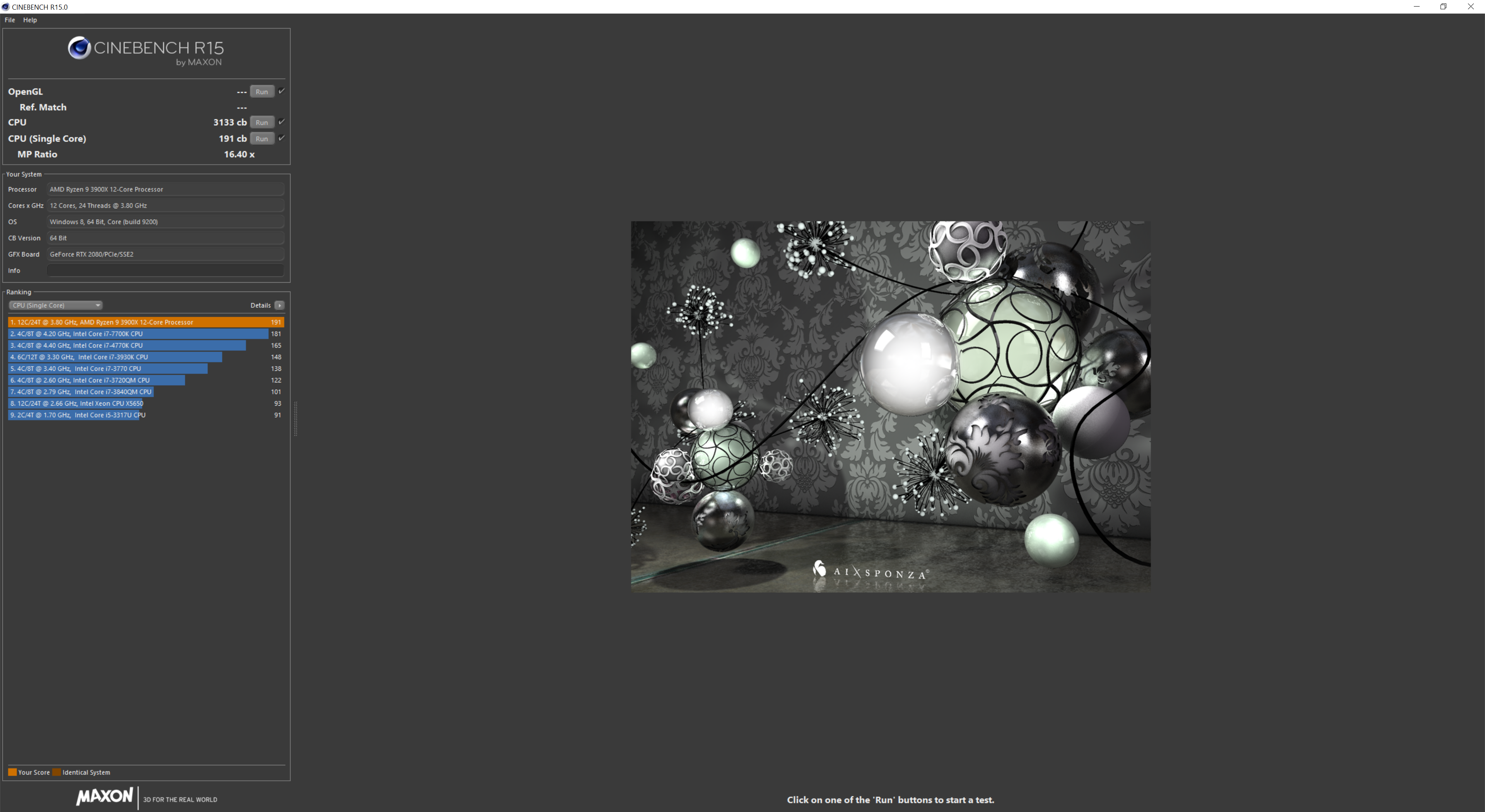Toggle the OpenGL test checkbox
The image size is (1485, 812).
(281, 91)
